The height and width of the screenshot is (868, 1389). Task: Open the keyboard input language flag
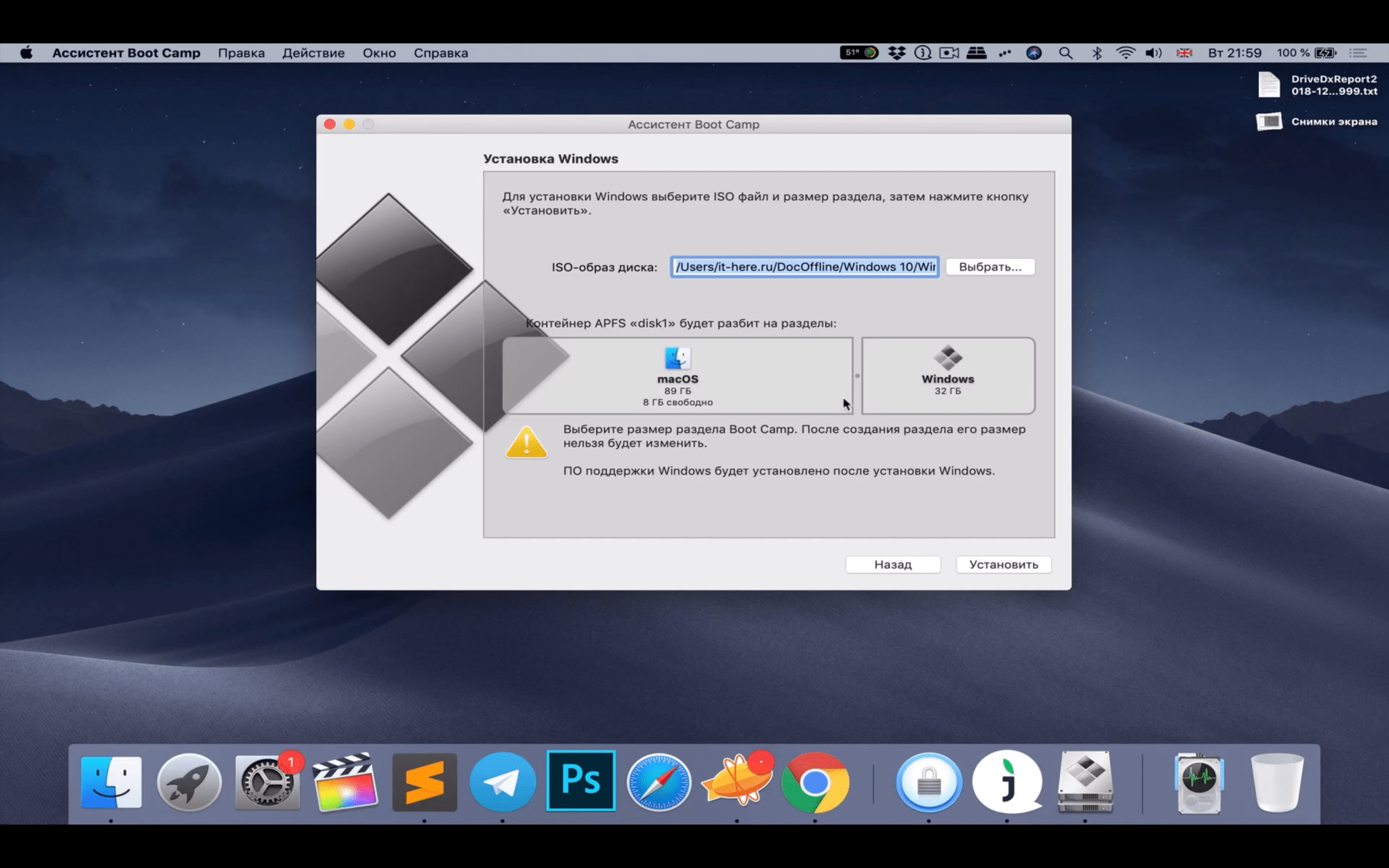pos(1184,53)
